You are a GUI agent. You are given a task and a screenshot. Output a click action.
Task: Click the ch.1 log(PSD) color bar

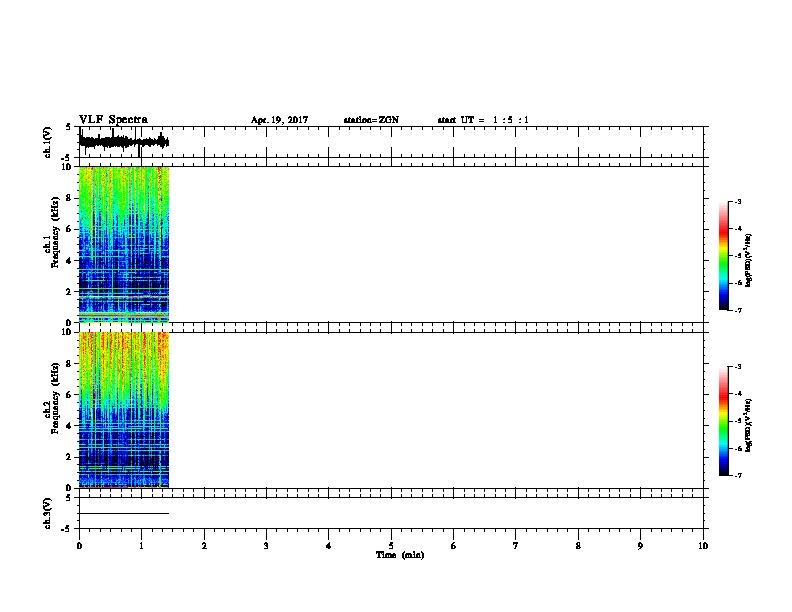point(724,256)
